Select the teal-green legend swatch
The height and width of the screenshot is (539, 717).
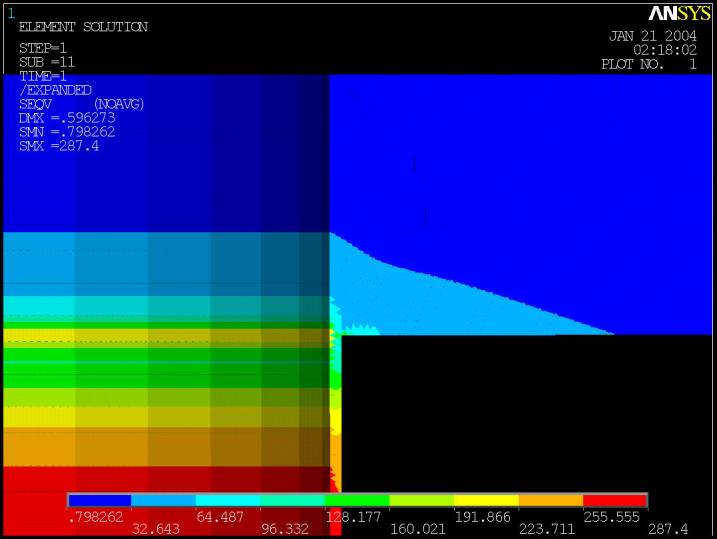tap(293, 501)
